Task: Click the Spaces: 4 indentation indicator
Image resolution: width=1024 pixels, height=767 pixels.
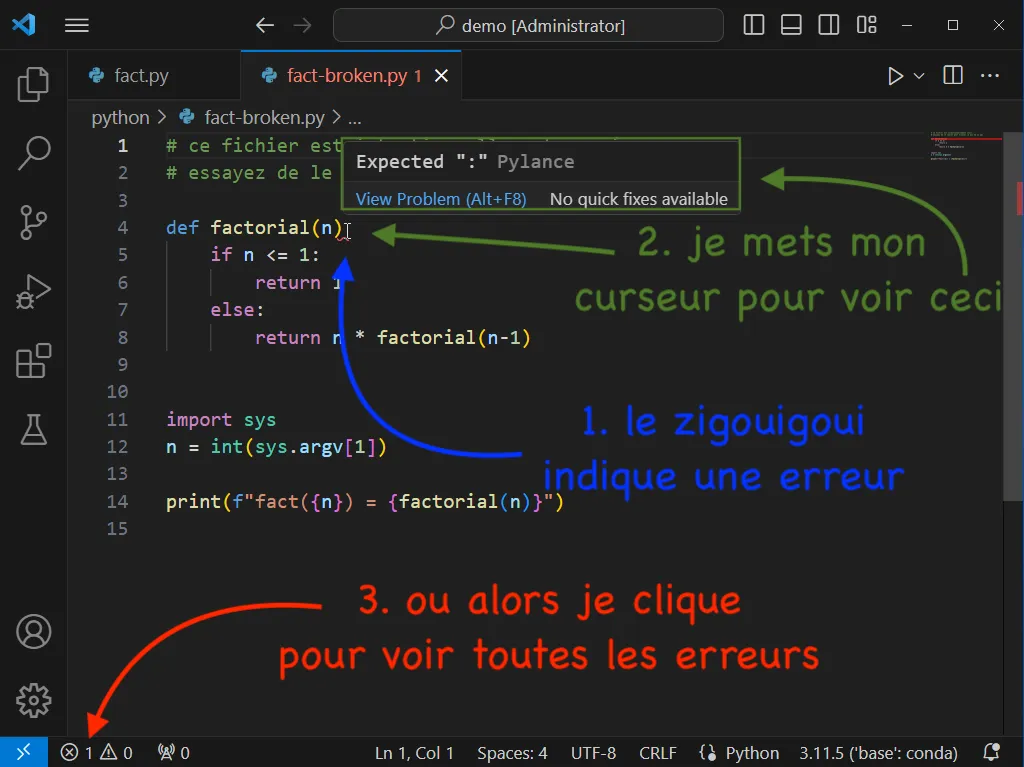Action: 512,753
